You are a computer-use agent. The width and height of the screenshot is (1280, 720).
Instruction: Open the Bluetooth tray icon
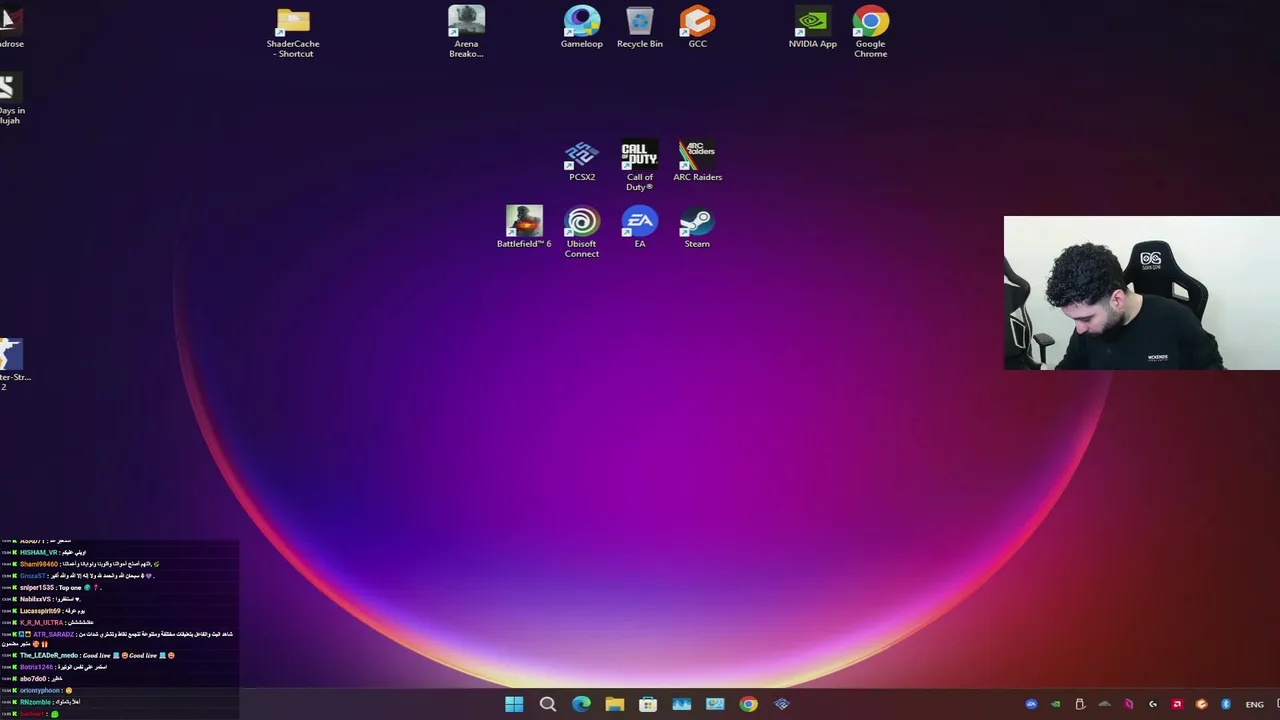1226,704
